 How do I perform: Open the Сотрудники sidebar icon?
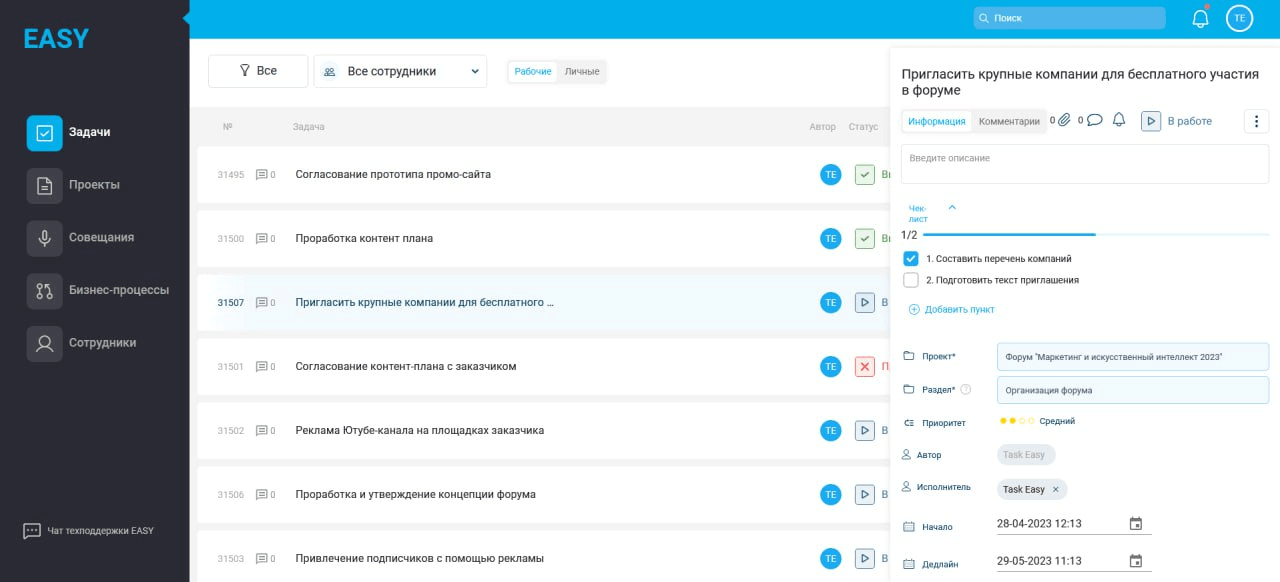tap(44, 343)
